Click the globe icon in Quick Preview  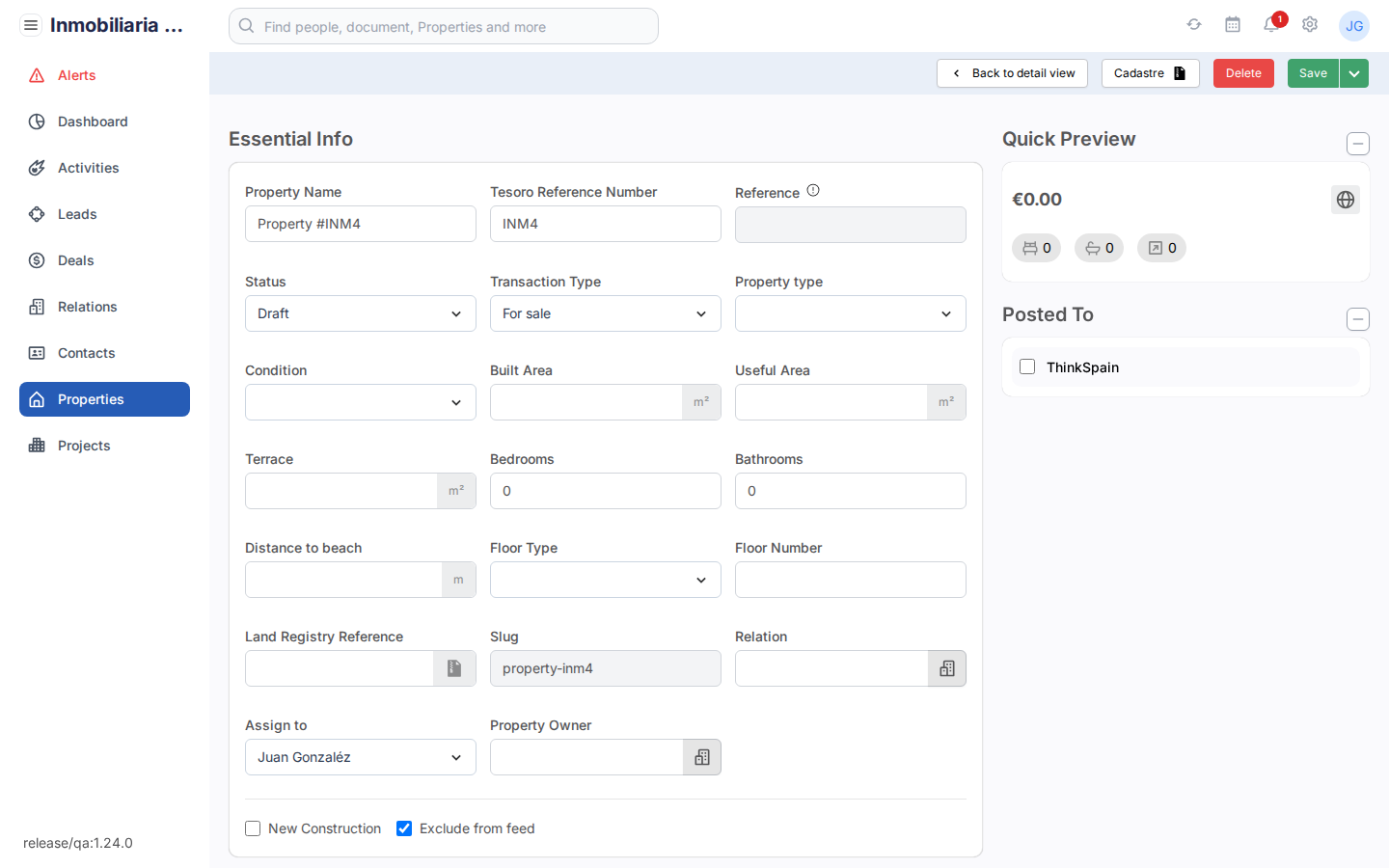(x=1346, y=200)
